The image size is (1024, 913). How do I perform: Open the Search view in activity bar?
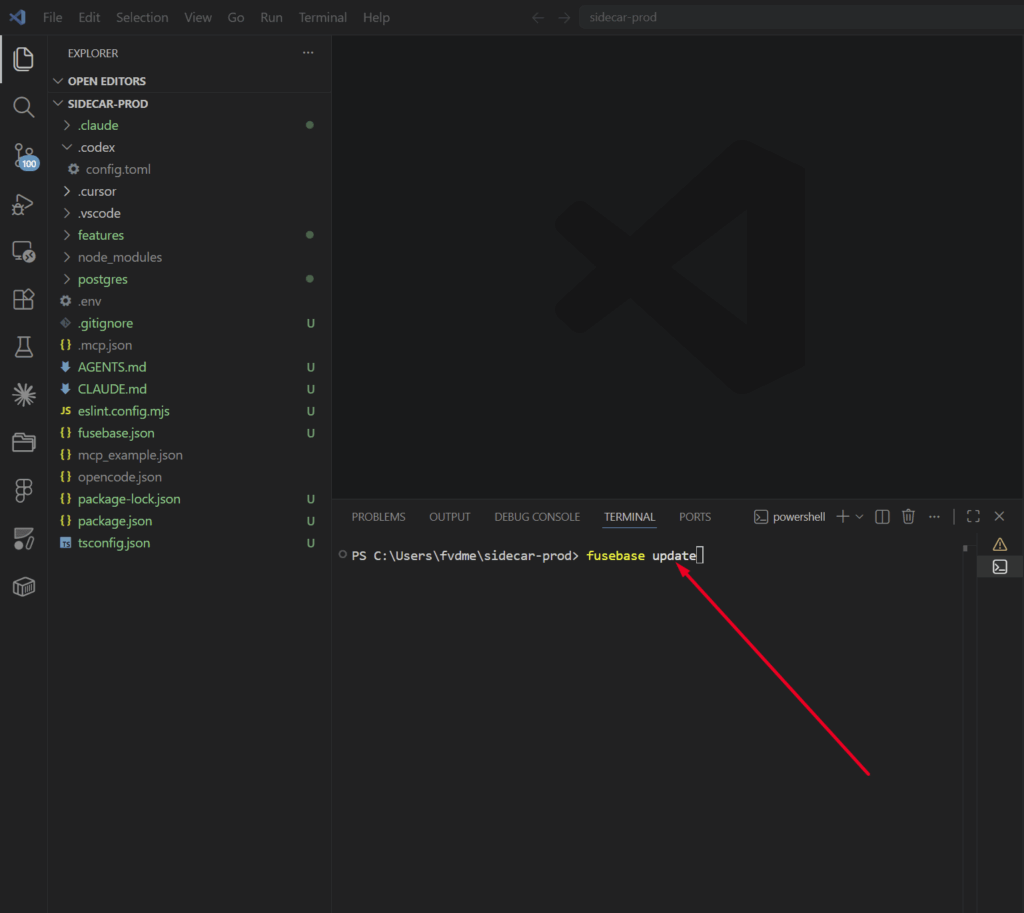tap(23, 107)
